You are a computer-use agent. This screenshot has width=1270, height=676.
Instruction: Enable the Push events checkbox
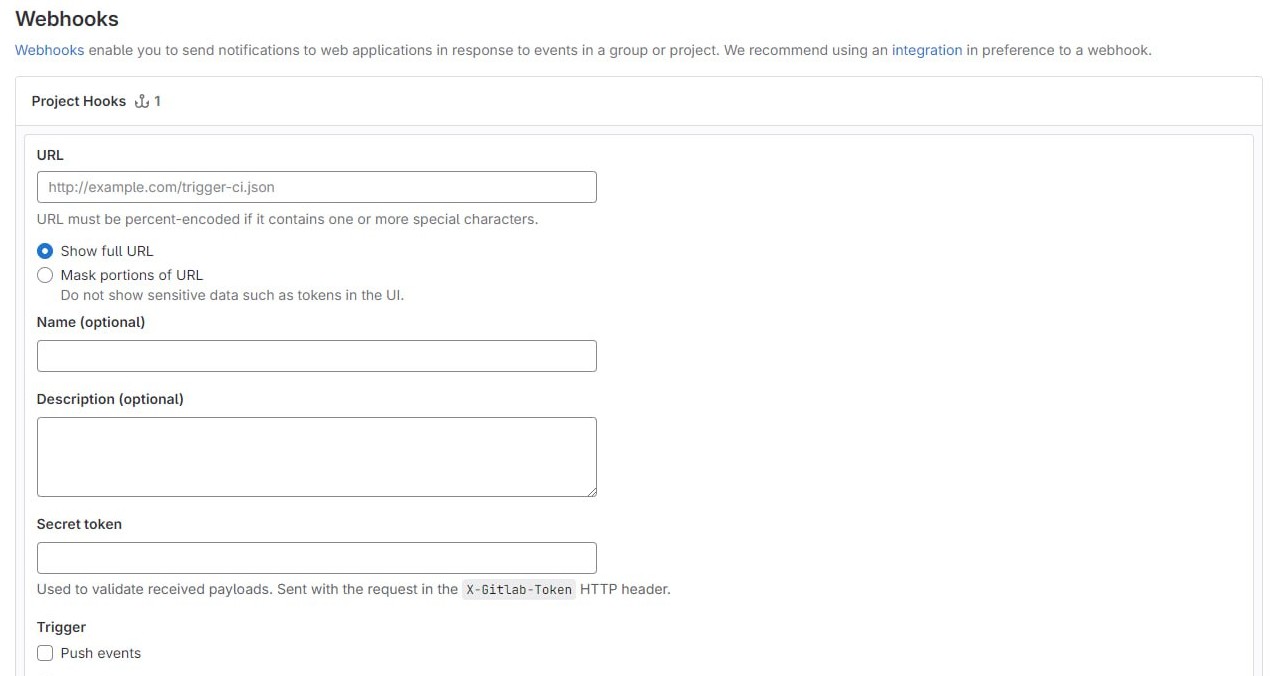tap(45, 653)
